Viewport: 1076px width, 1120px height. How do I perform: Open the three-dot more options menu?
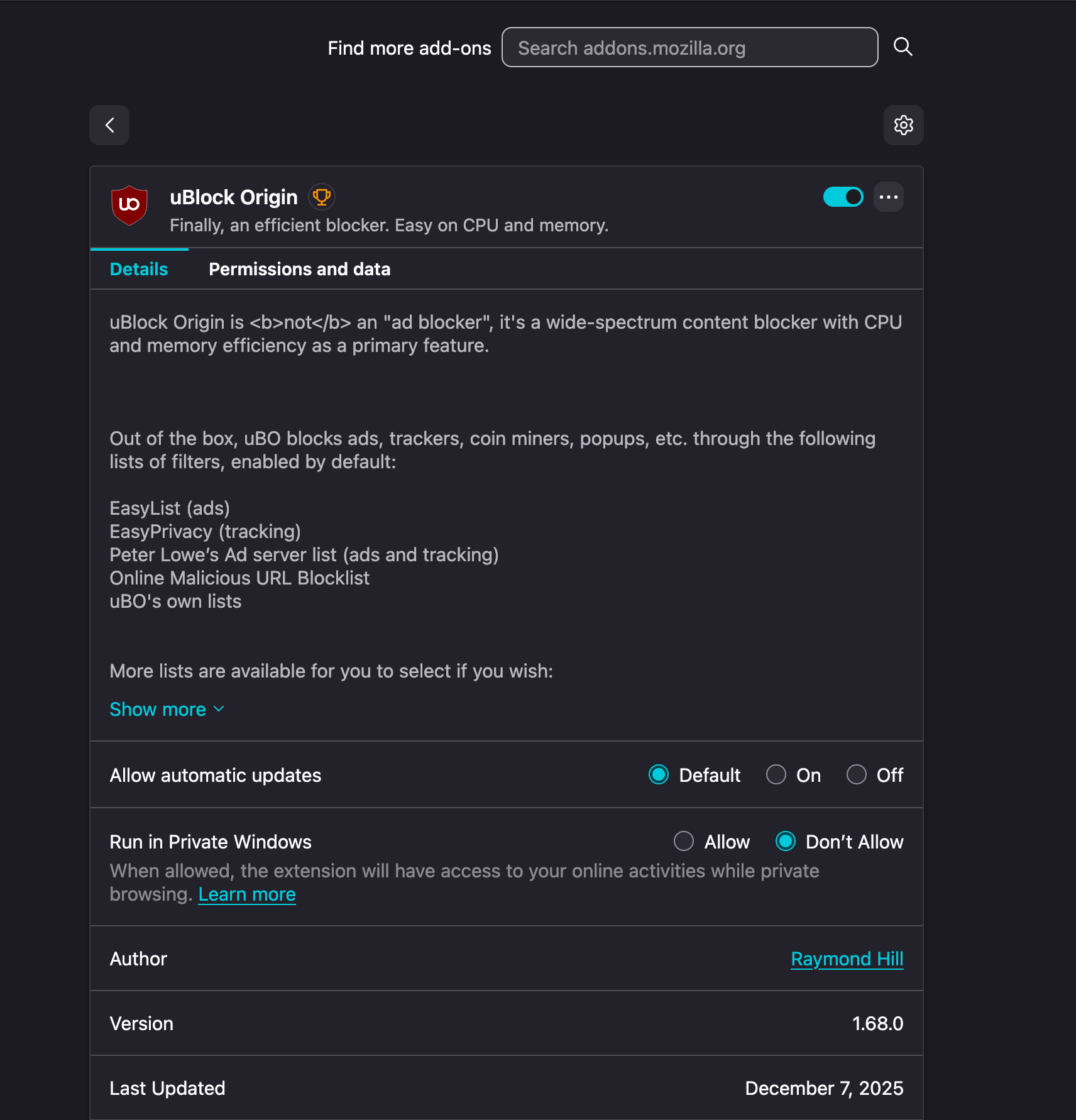pyautogui.click(x=889, y=197)
